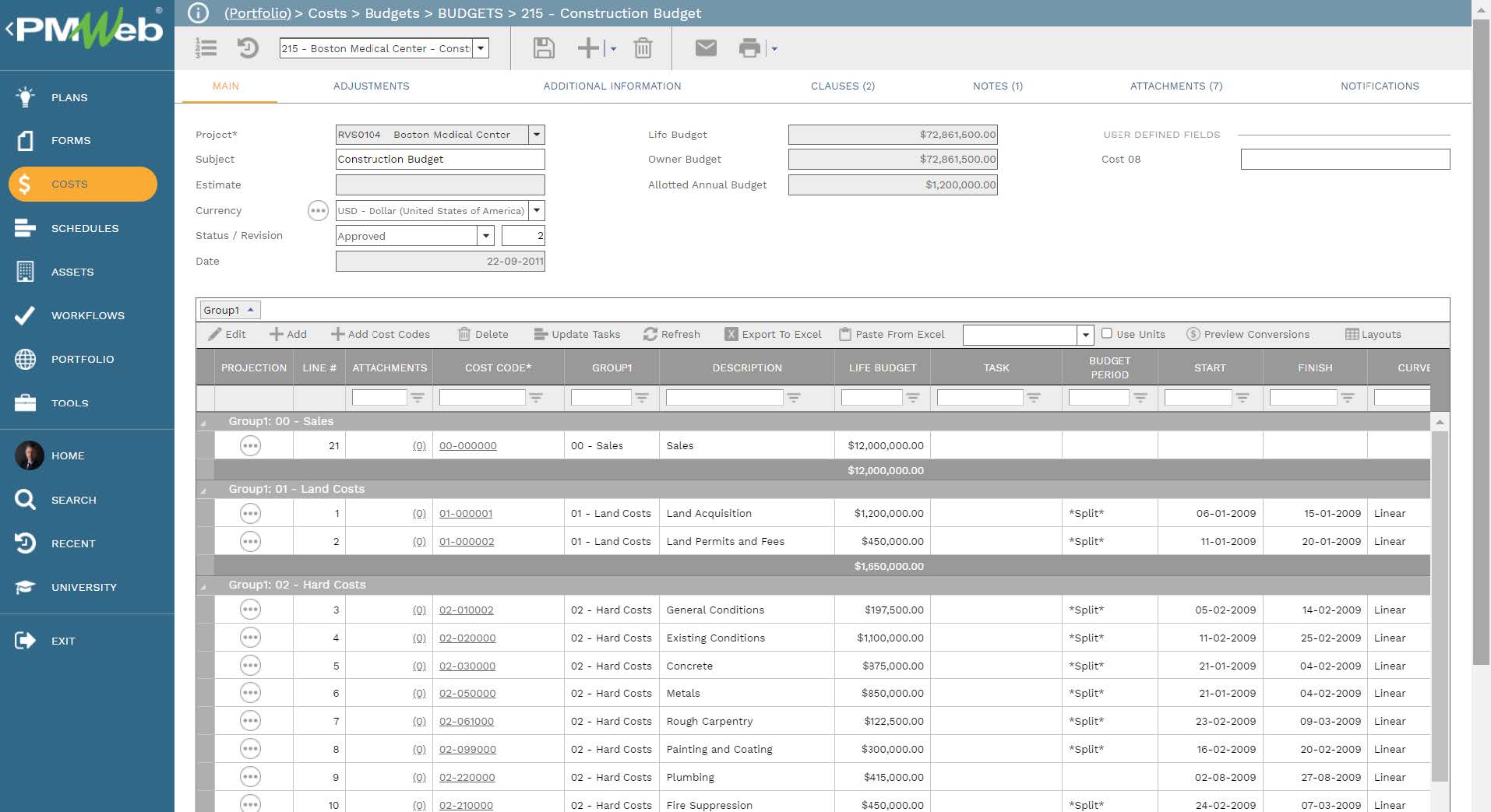Expand the Currency dropdown
The height and width of the screenshot is (812, 1491).
point(536,210)
